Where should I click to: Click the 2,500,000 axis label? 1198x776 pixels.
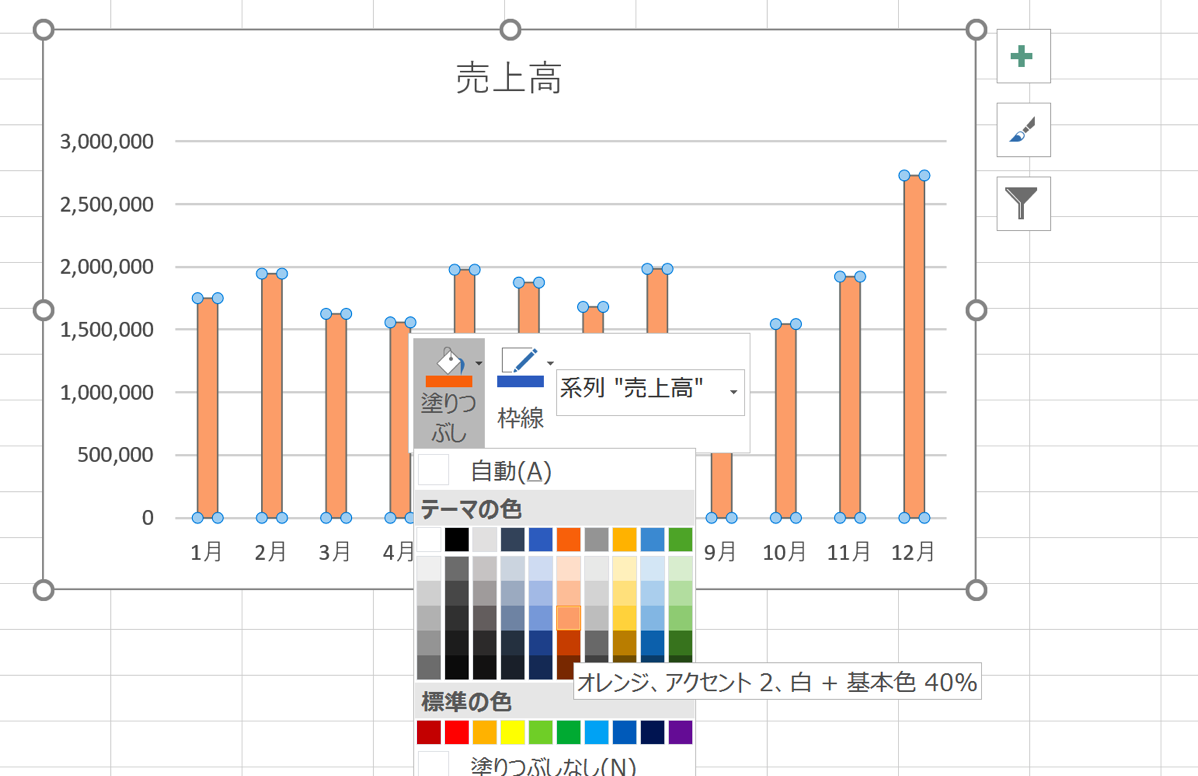[107, 204]
